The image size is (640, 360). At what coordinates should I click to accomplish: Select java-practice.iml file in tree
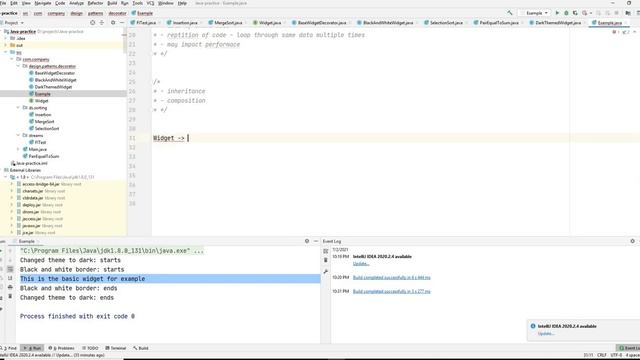32,163
